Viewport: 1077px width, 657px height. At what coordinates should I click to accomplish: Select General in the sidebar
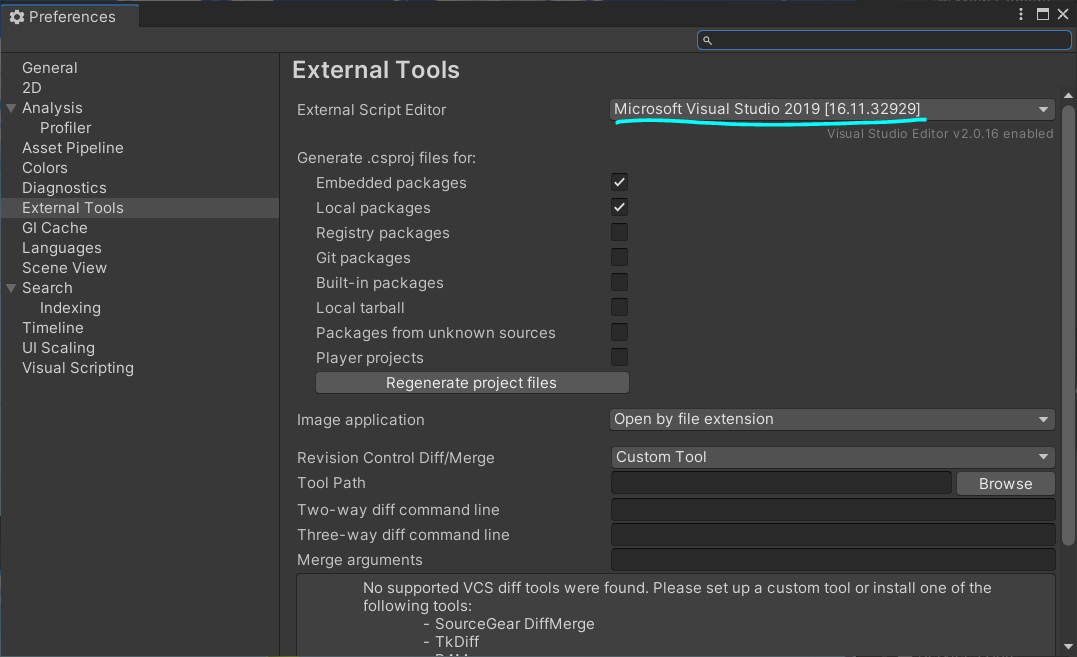point(49,68)
